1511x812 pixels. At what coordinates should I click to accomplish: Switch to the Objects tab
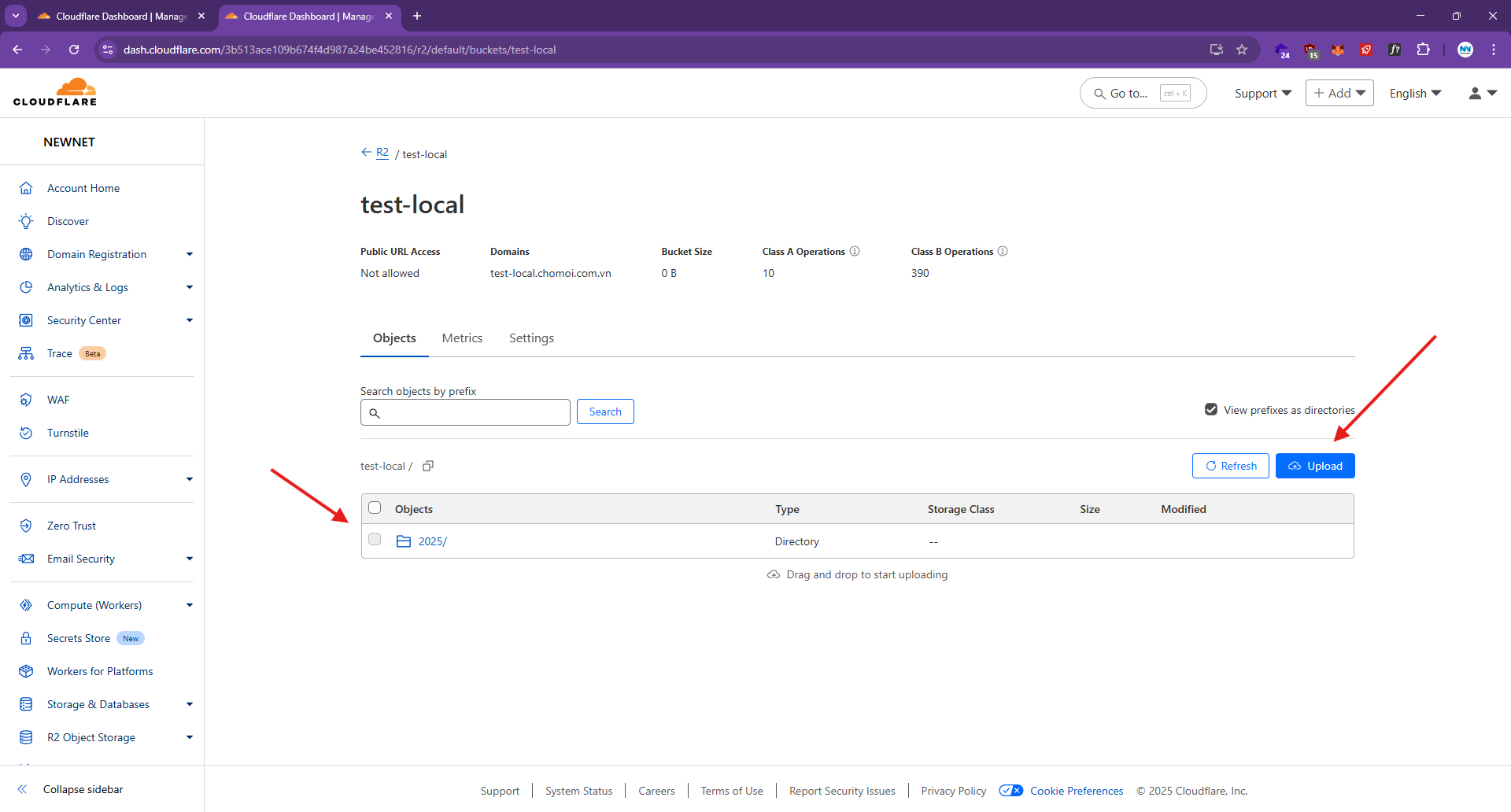point(394,338)
